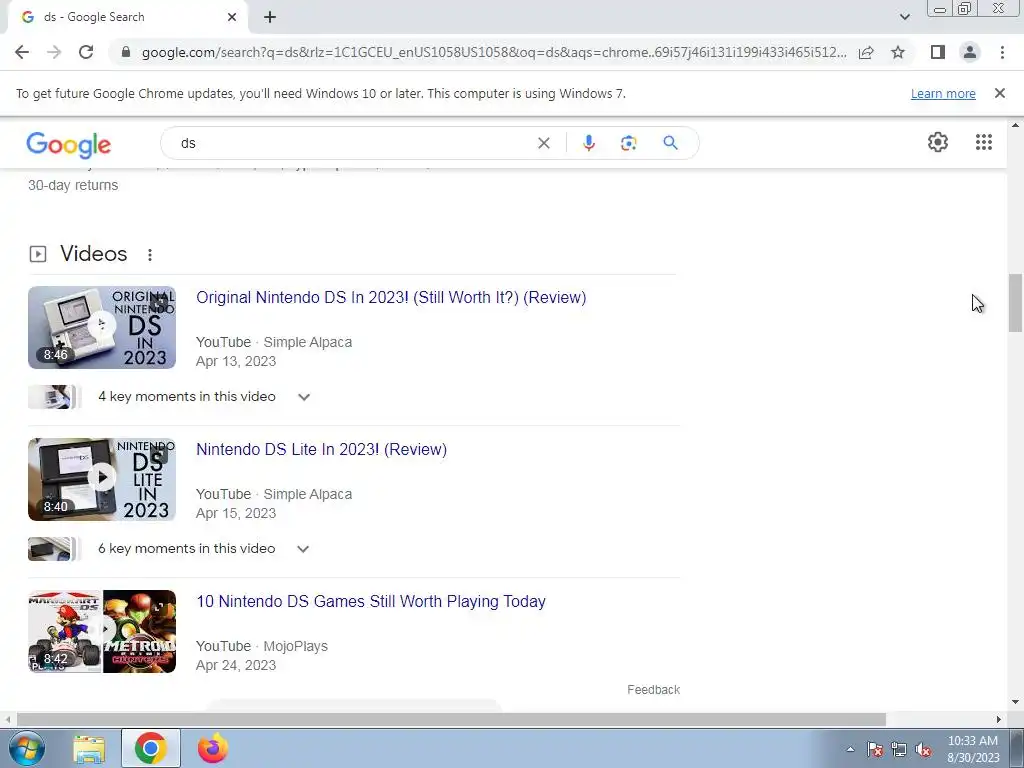The height and width of the screenshot is (768, 1024).
Task: Share this page using the share icon
Action: coord(866,52)
